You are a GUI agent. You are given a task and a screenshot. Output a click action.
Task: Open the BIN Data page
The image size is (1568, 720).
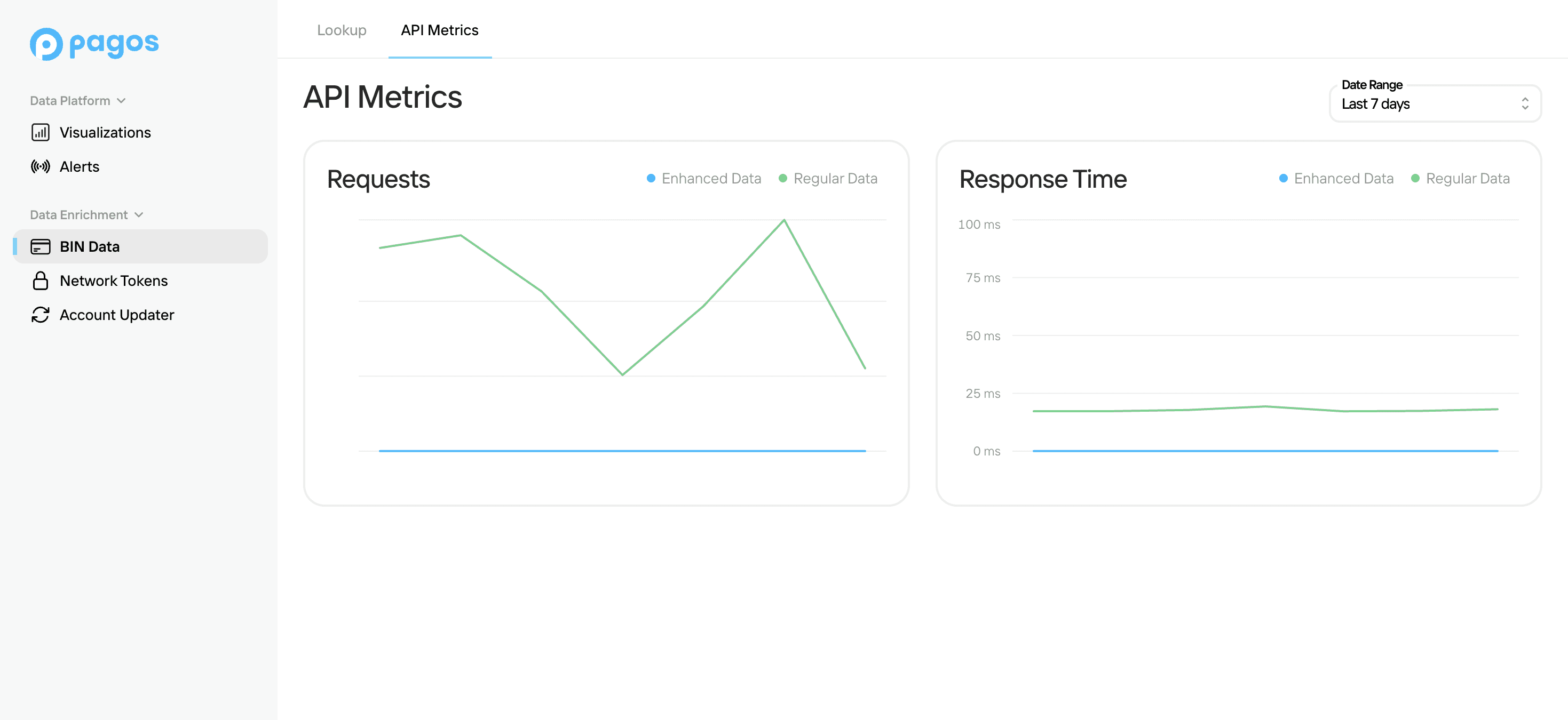90,246
